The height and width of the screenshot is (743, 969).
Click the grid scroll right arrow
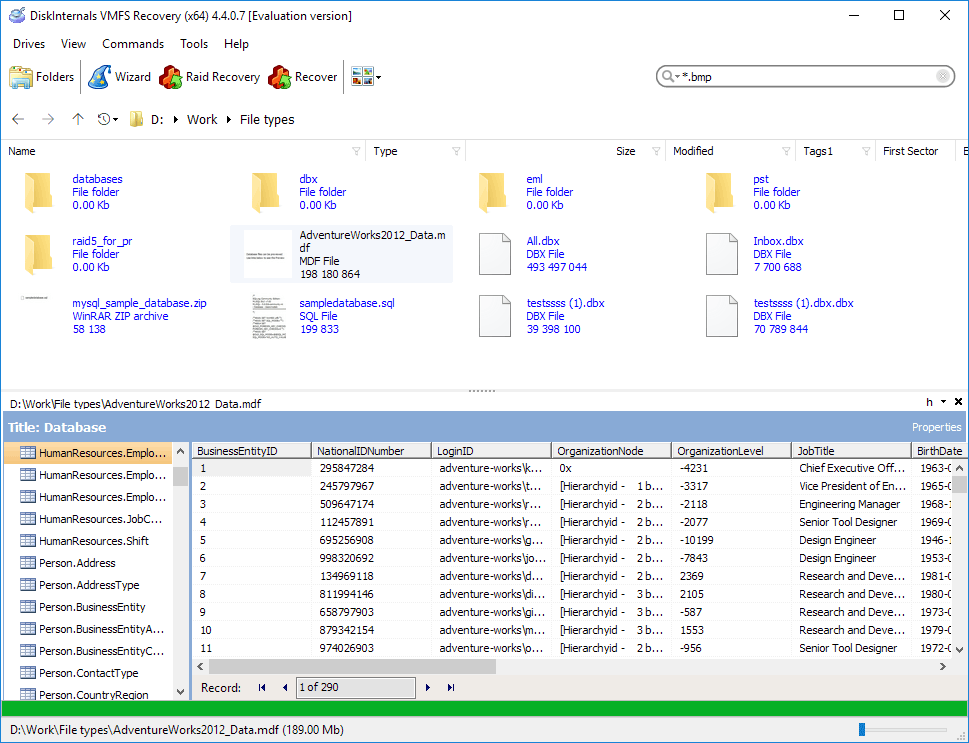942,666
